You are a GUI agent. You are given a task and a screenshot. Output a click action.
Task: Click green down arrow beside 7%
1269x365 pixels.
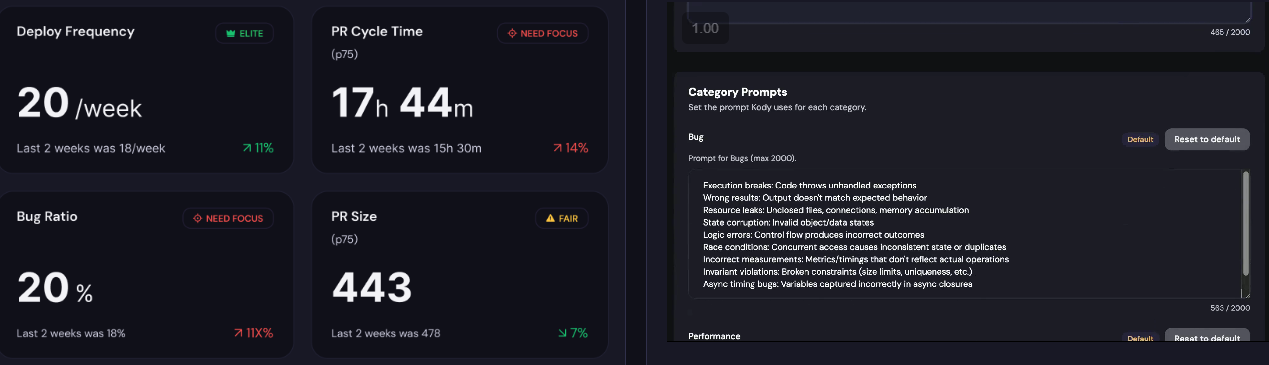[561, 333]
